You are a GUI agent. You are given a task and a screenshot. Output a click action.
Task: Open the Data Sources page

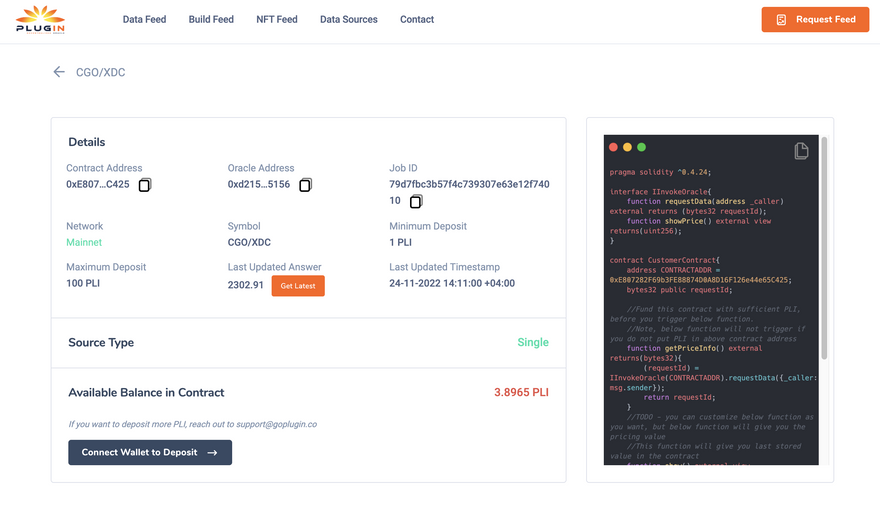click(x=349, y=19)
